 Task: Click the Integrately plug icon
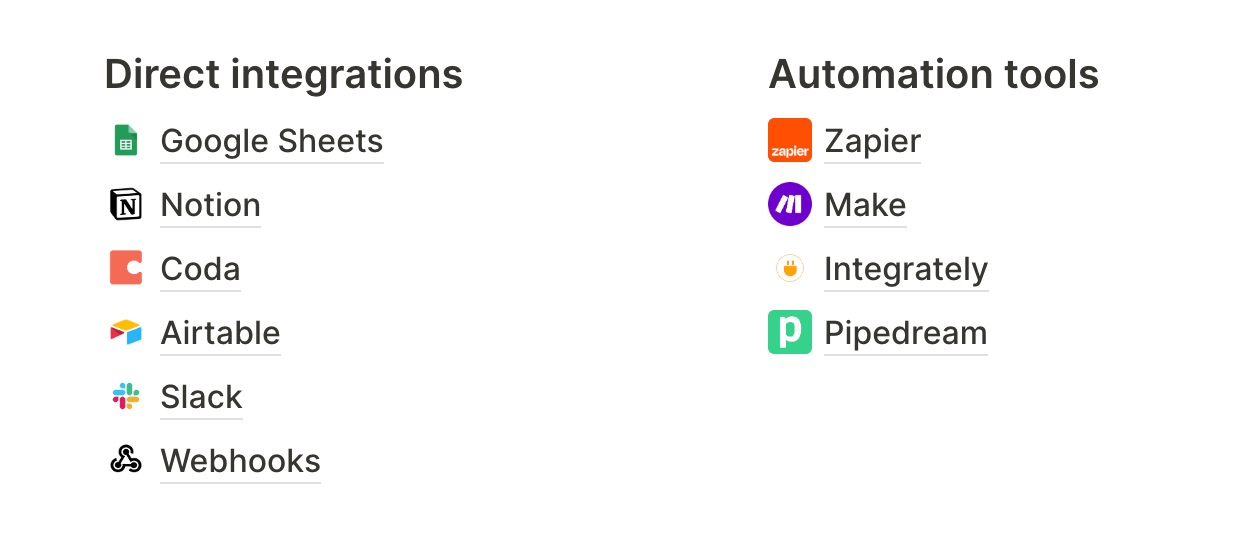pyautogui.click(x=789, y=268)
